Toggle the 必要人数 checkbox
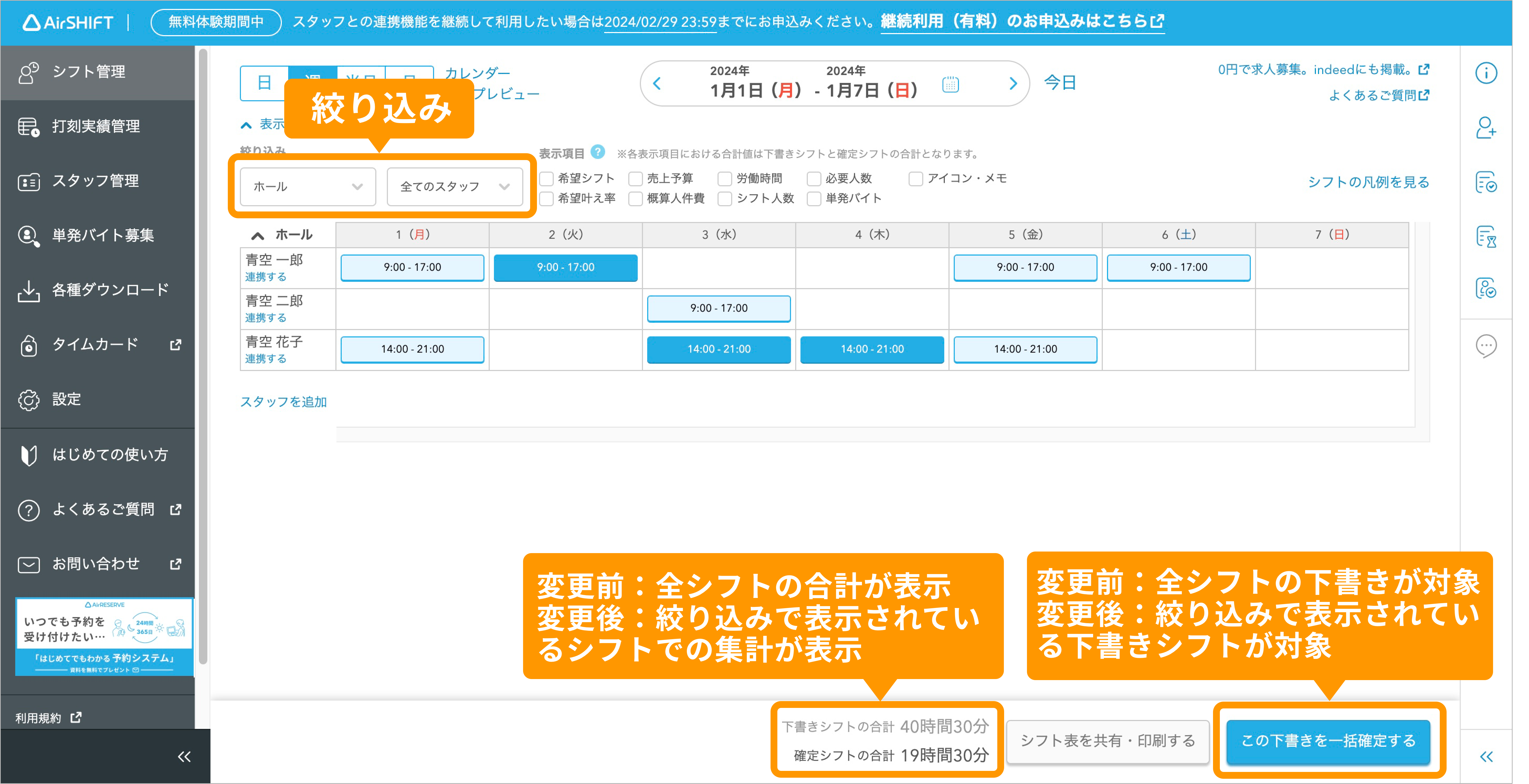Viewport: 1529px width, 784px height. tap(814, 178)
